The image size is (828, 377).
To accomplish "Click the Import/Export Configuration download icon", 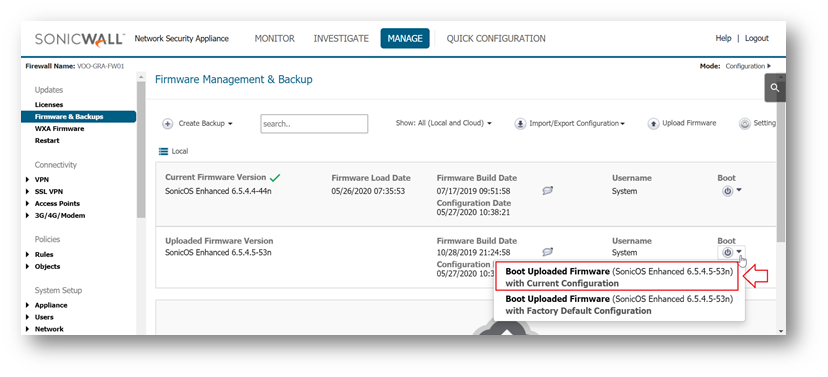I will 520,124.
